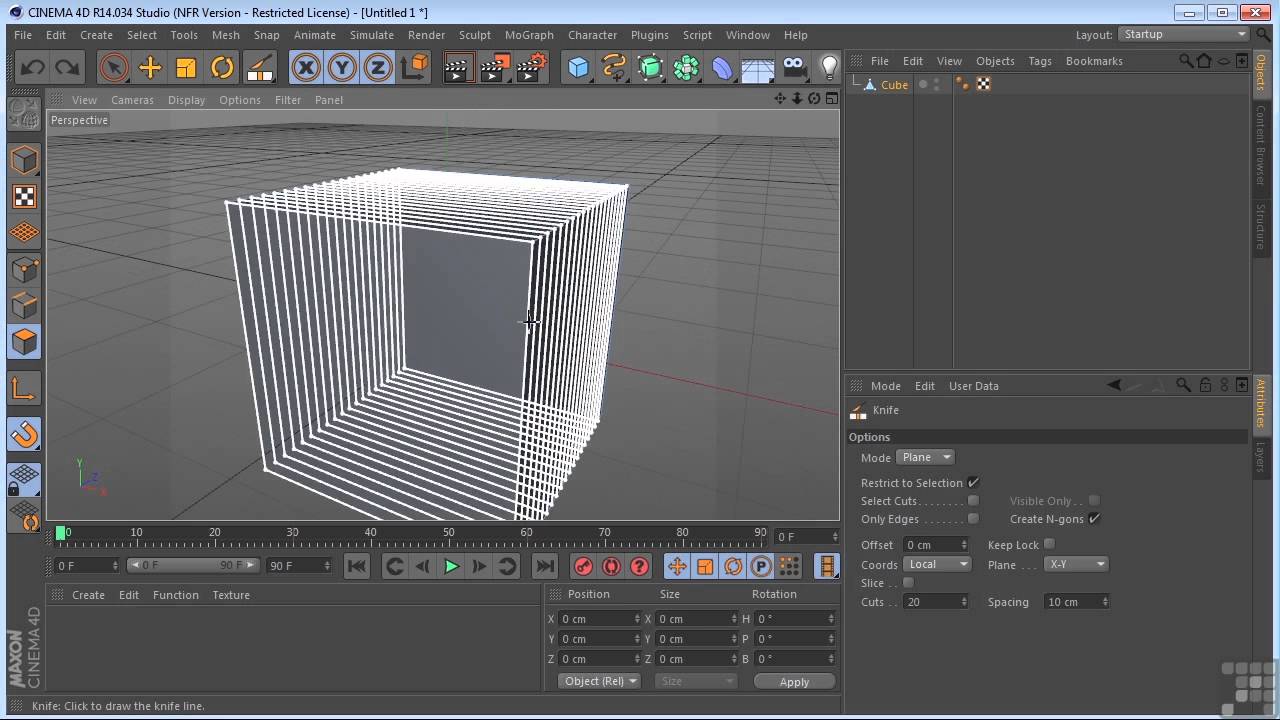Open the Object (Rel) dropdown
Screen dimensions: 1280x720
coord(600,681)
